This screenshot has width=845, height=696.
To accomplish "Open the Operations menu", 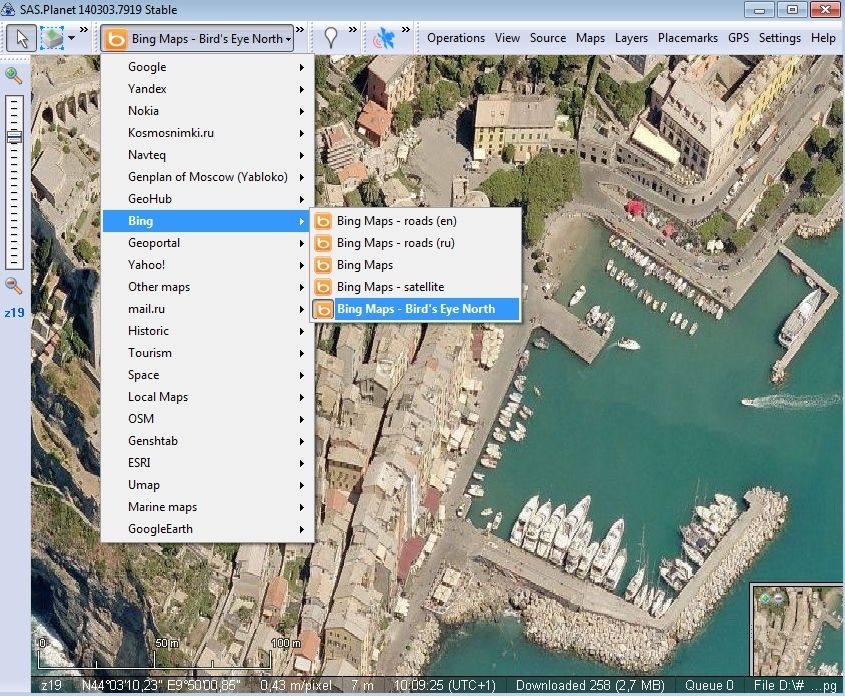I will (456, 38).
